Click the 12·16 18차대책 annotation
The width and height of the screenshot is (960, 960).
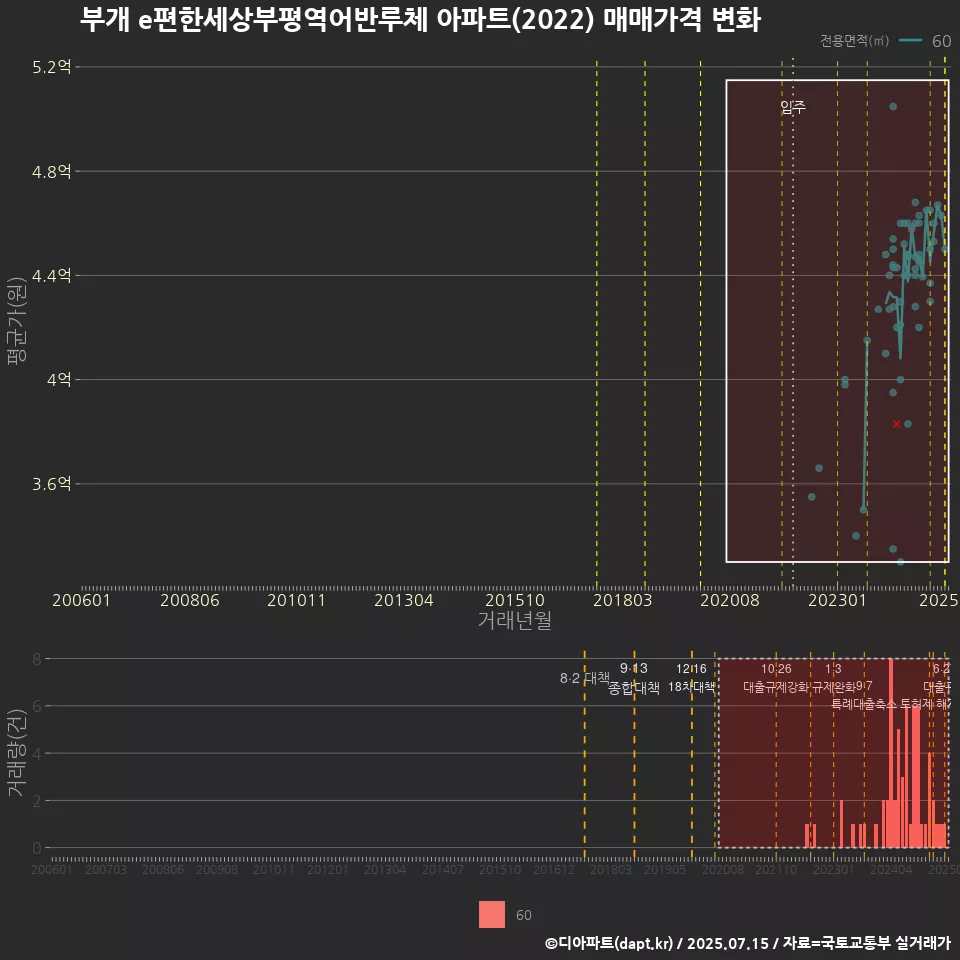[691, 678]
